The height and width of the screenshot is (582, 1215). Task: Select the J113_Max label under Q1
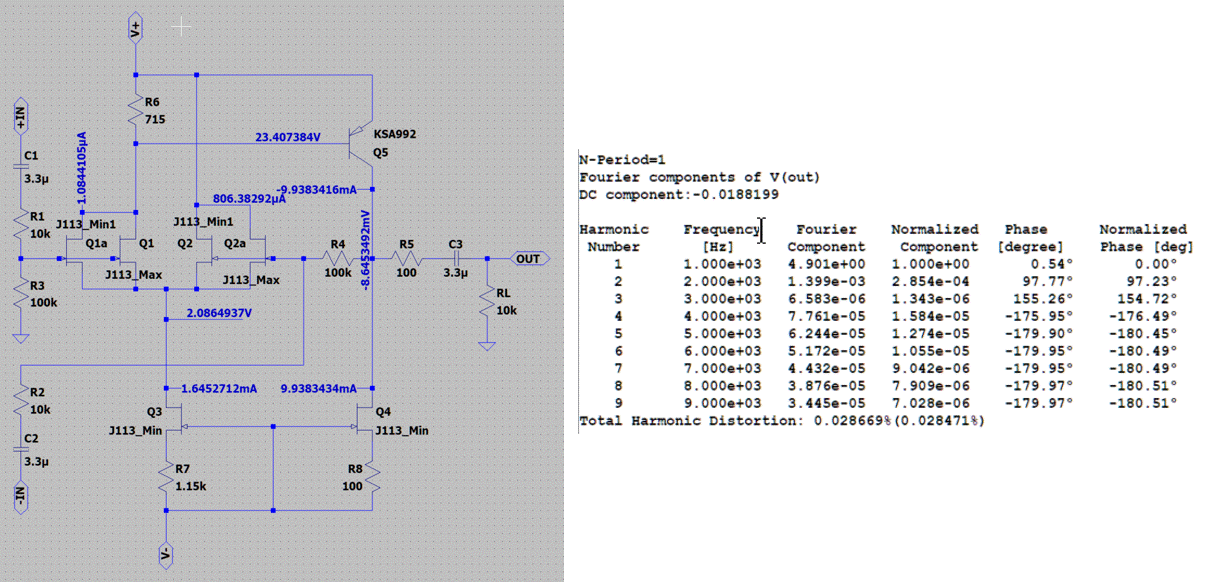click(135, 275)
